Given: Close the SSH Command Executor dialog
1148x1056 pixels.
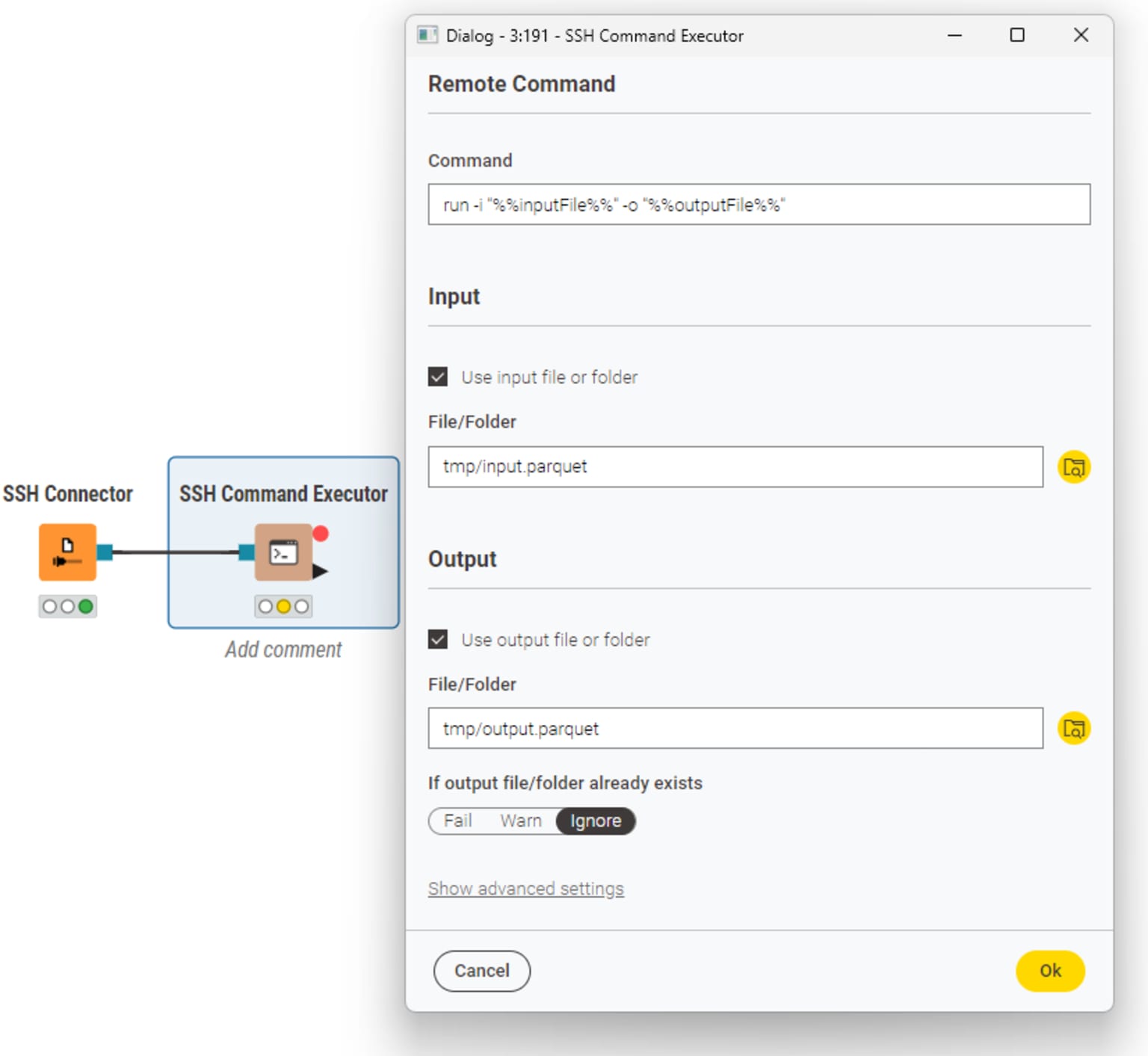Looking at the screenshot, I should pos(1081,35).
